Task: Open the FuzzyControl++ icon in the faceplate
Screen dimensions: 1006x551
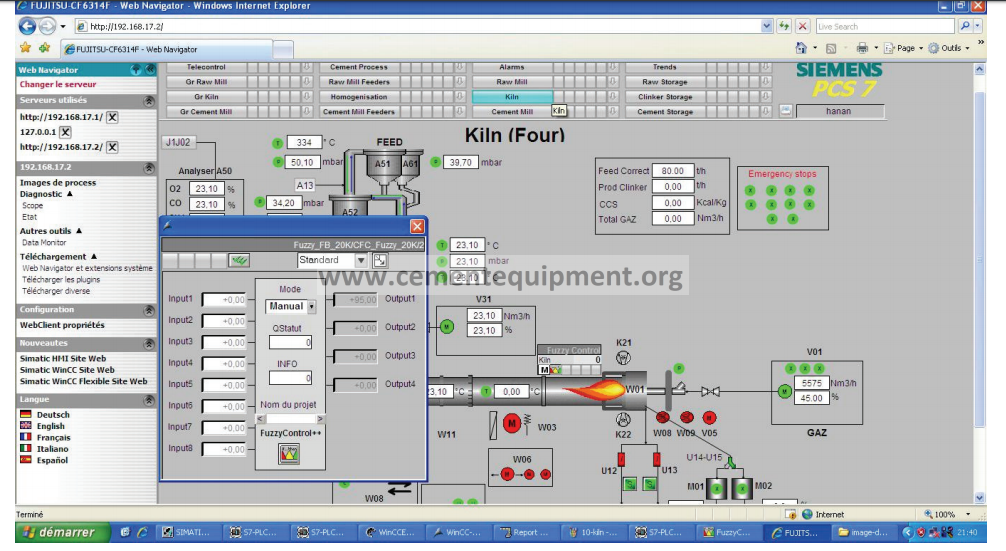Action: (289, 454)
